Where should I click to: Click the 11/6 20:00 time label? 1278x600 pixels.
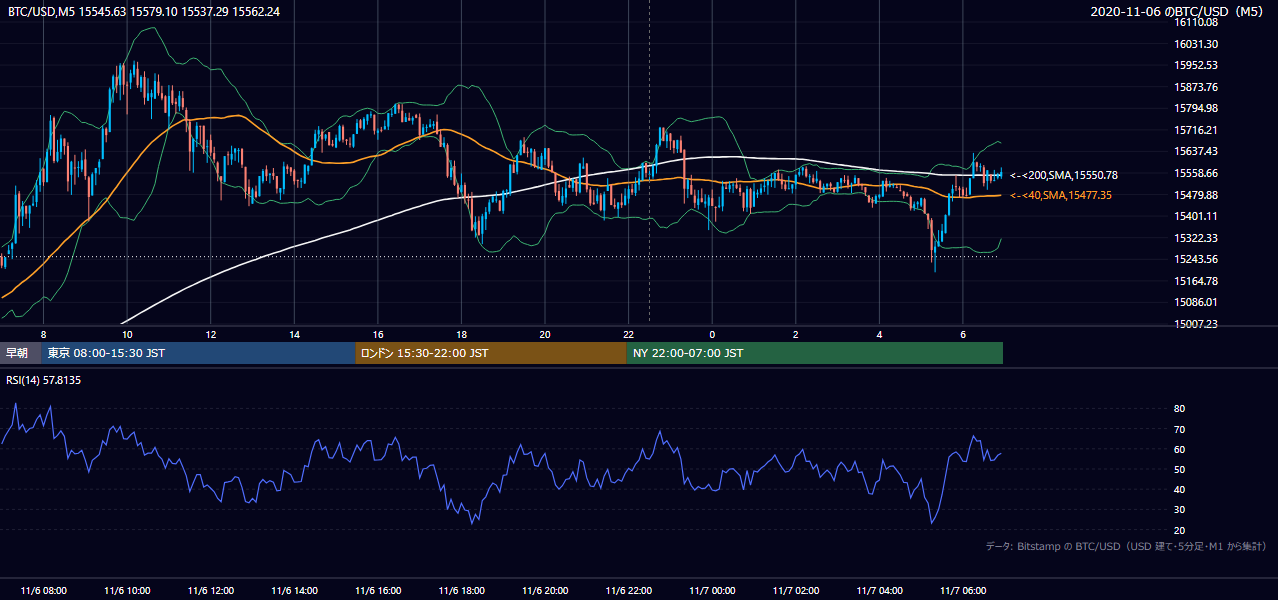[545, 591]
